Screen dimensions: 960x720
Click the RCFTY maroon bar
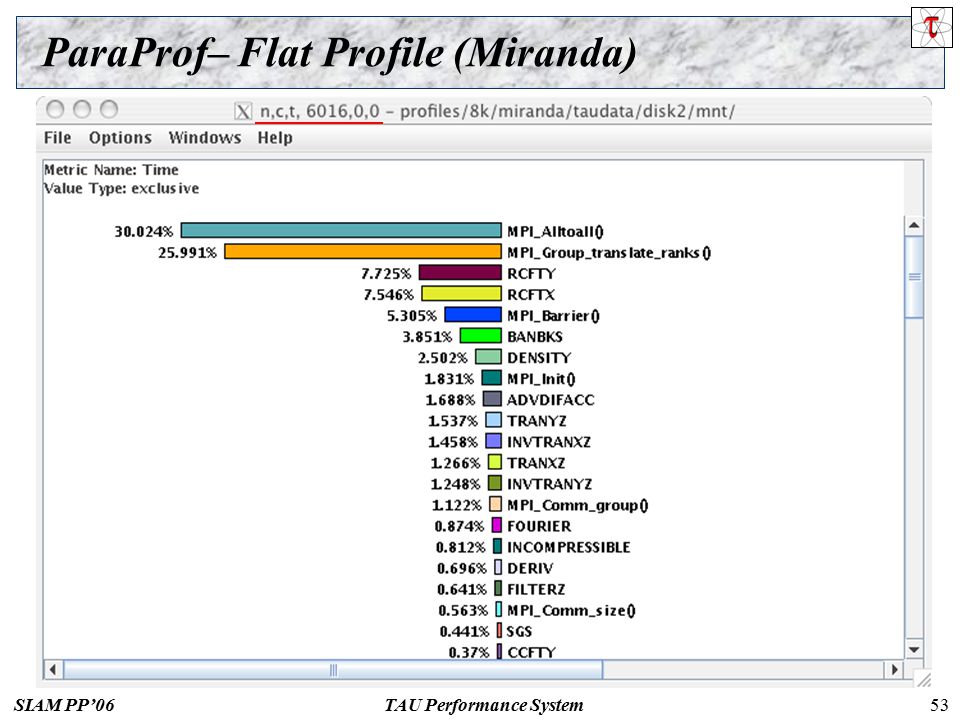coord(460,272)
